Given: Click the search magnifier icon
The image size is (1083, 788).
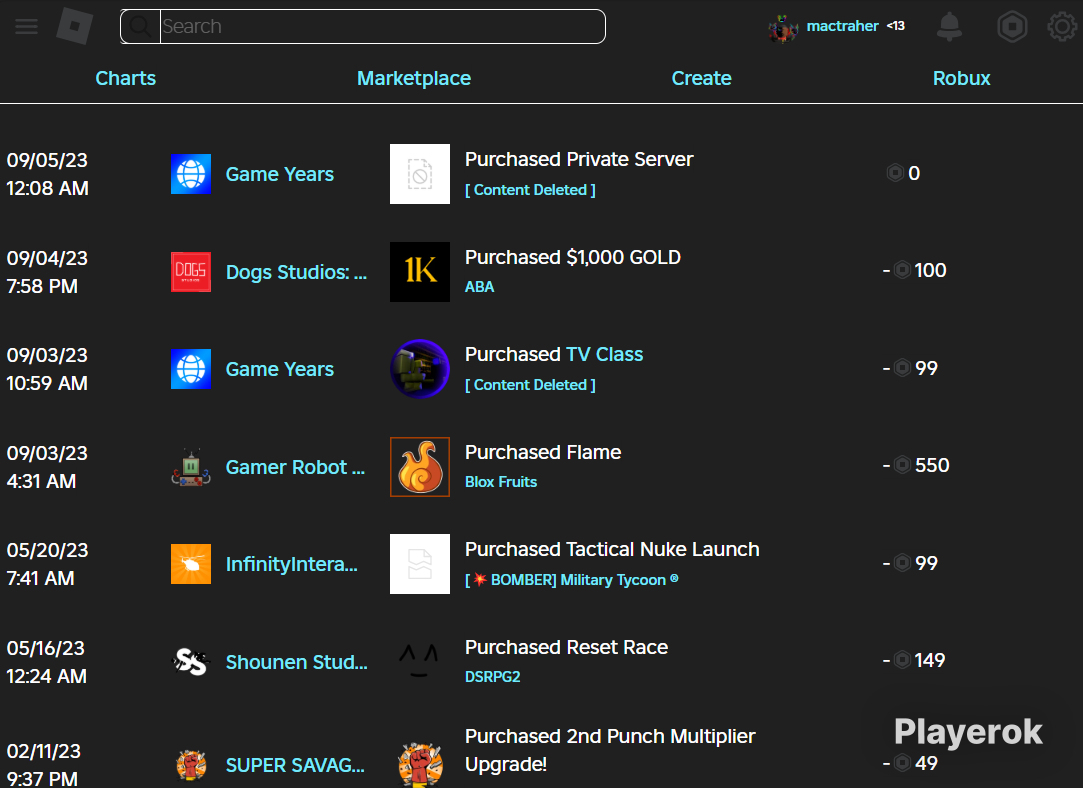Looking at the screenshot, I should (x=140, y=26).
